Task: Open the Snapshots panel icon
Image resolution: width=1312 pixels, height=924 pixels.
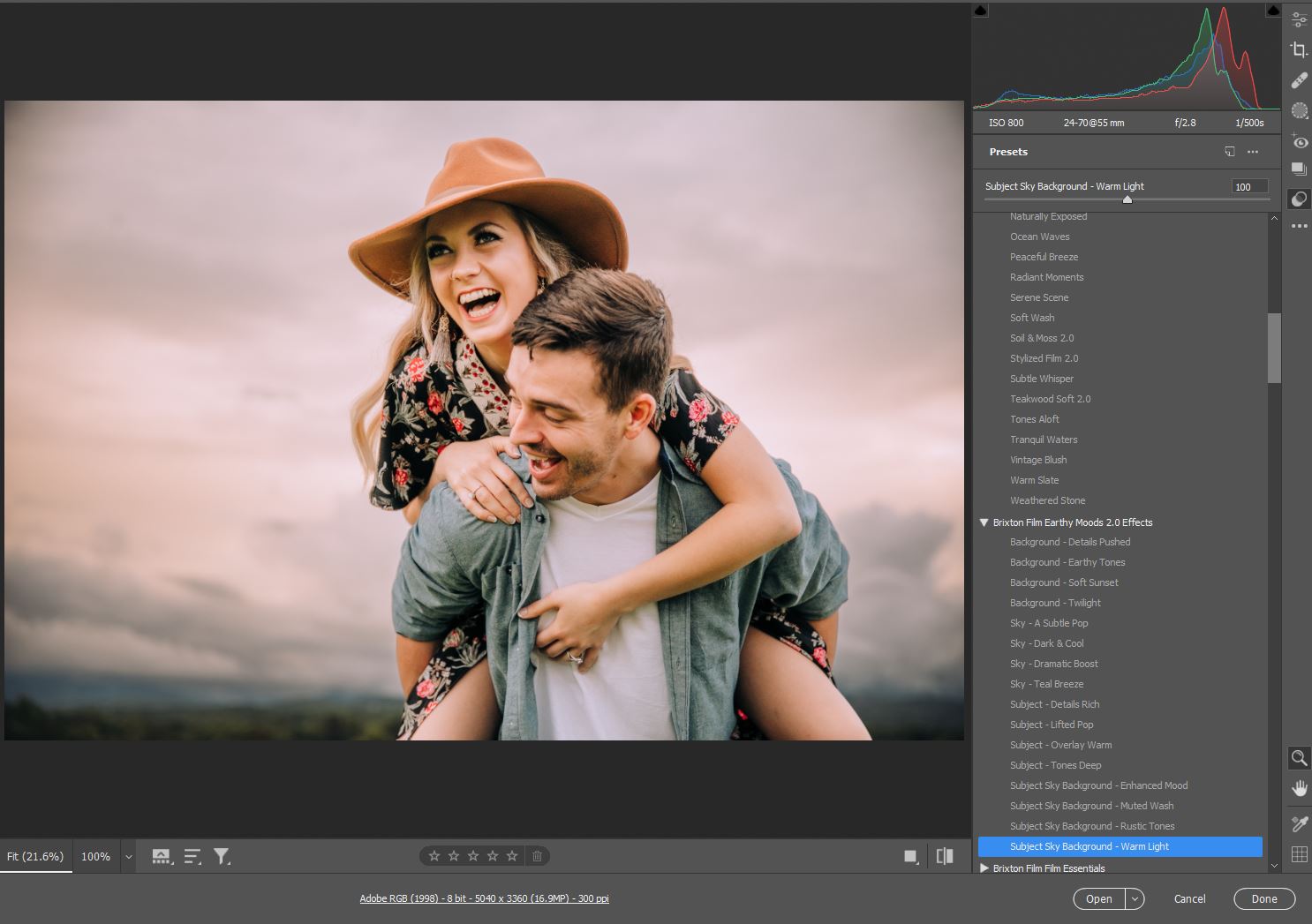Action: (x=1299, y=169)
